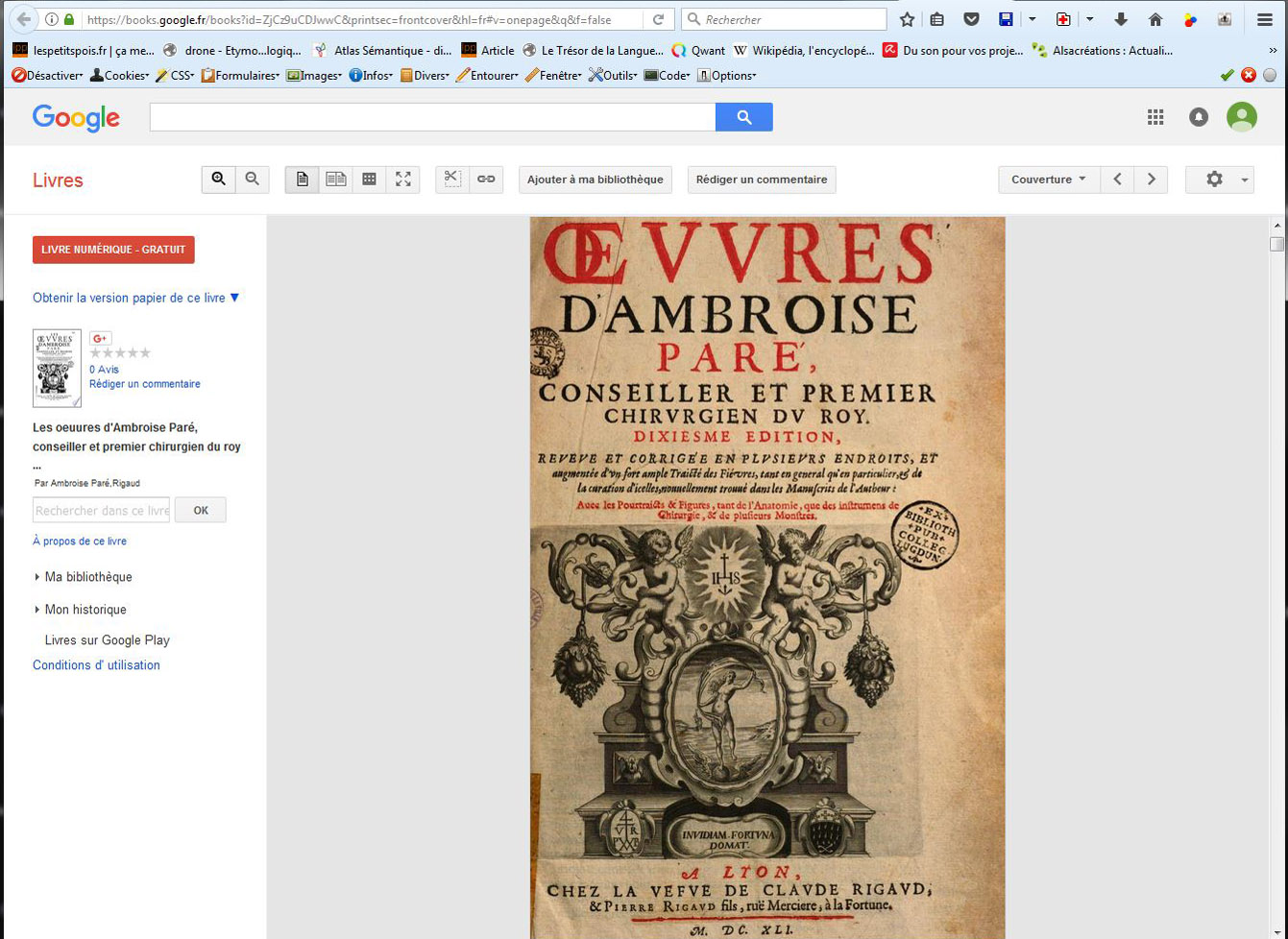This screenshot has height=939, width=1288.
Task: Switch to single page view
Action: click(302, 180)
